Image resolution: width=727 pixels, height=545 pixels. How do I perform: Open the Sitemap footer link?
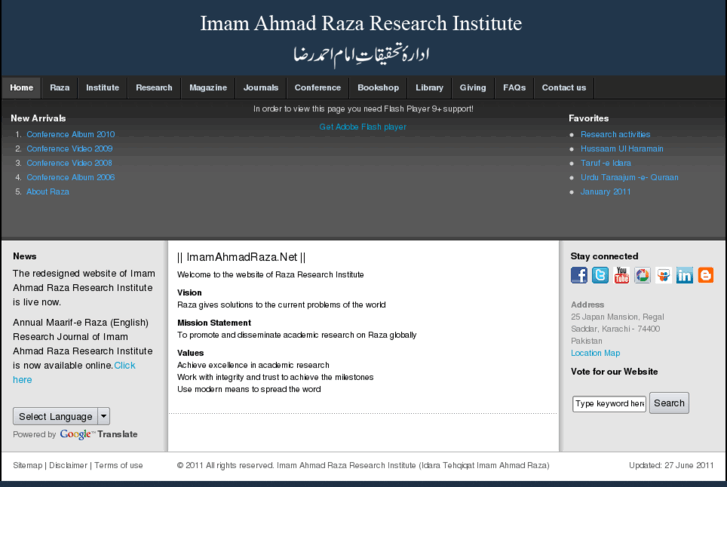pos(27,465)
